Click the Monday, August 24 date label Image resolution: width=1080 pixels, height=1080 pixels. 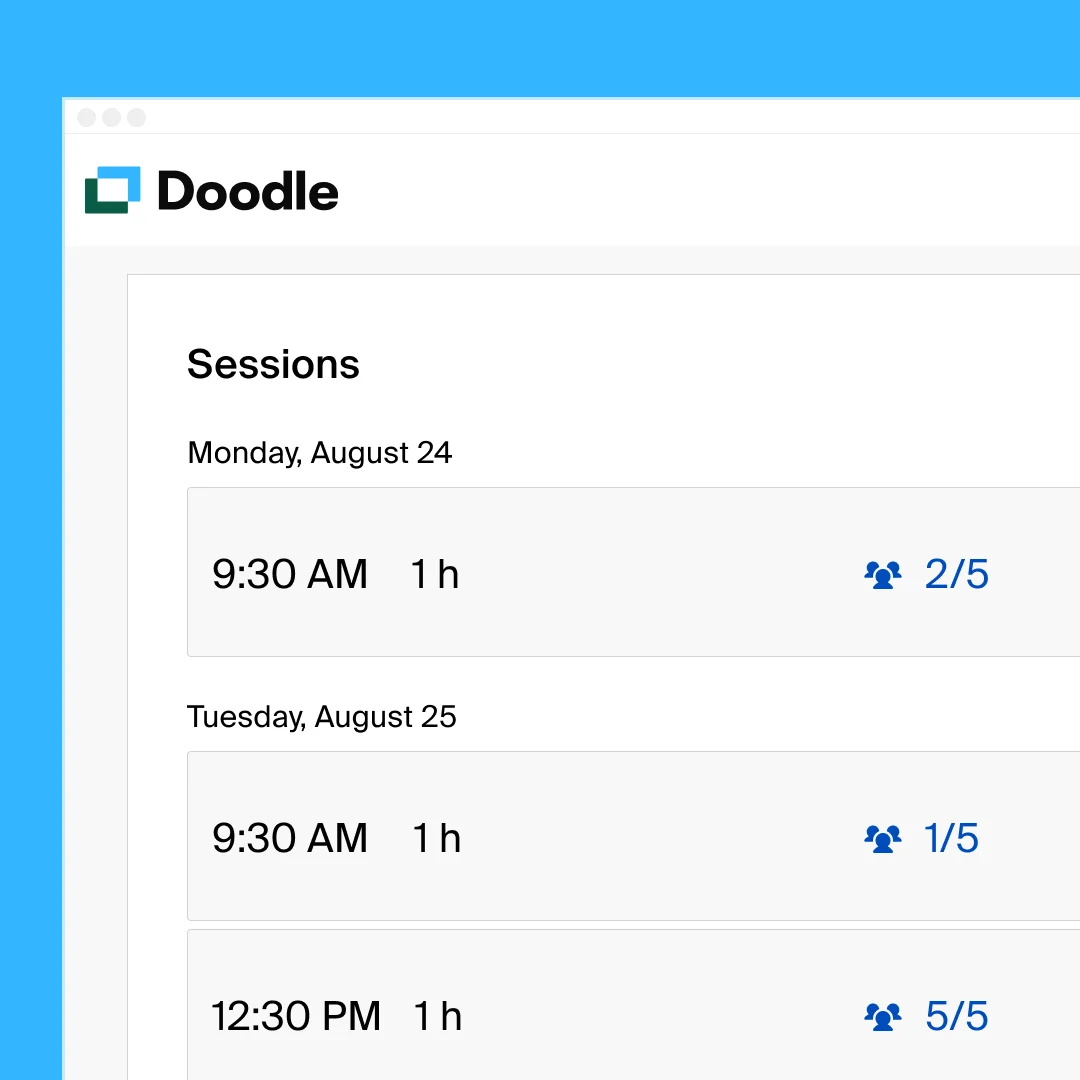click(x=320, y=453)
